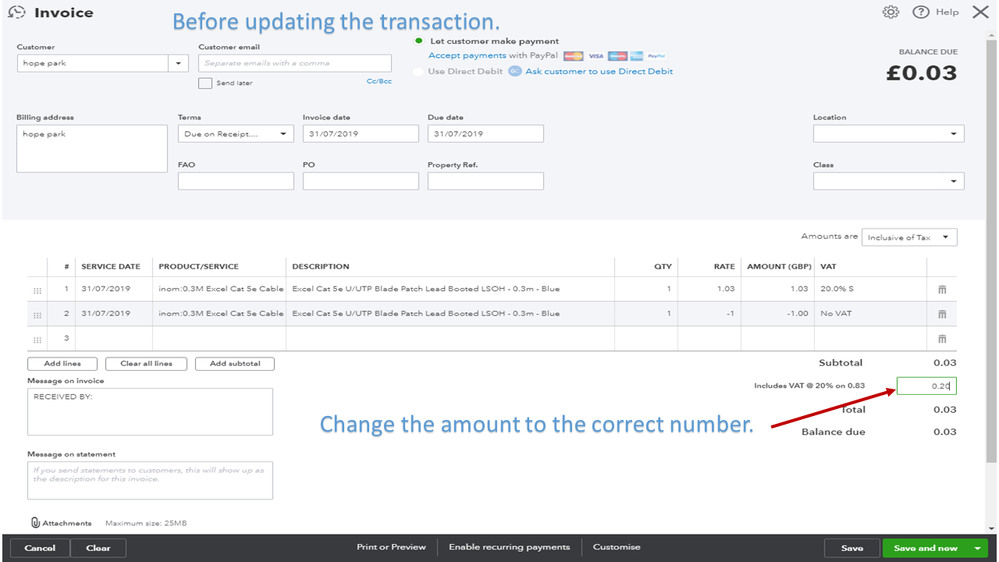Viewport: 999px width, 562px height.
Task: Click the No VAT cell in line 2
Action: coord(870,313)
